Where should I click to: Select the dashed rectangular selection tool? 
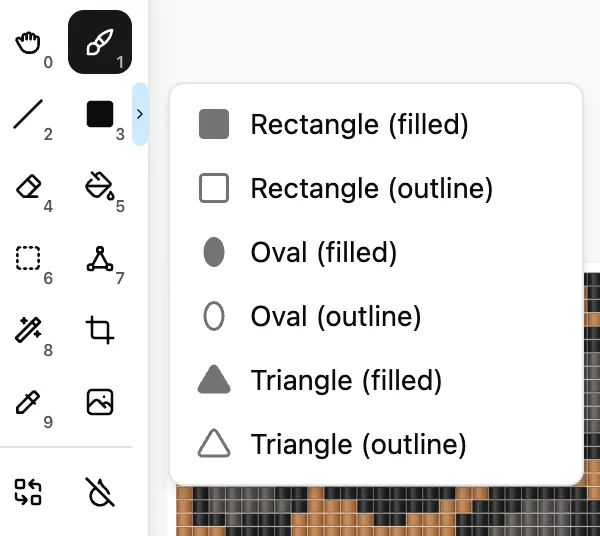[x=28, y=258]
